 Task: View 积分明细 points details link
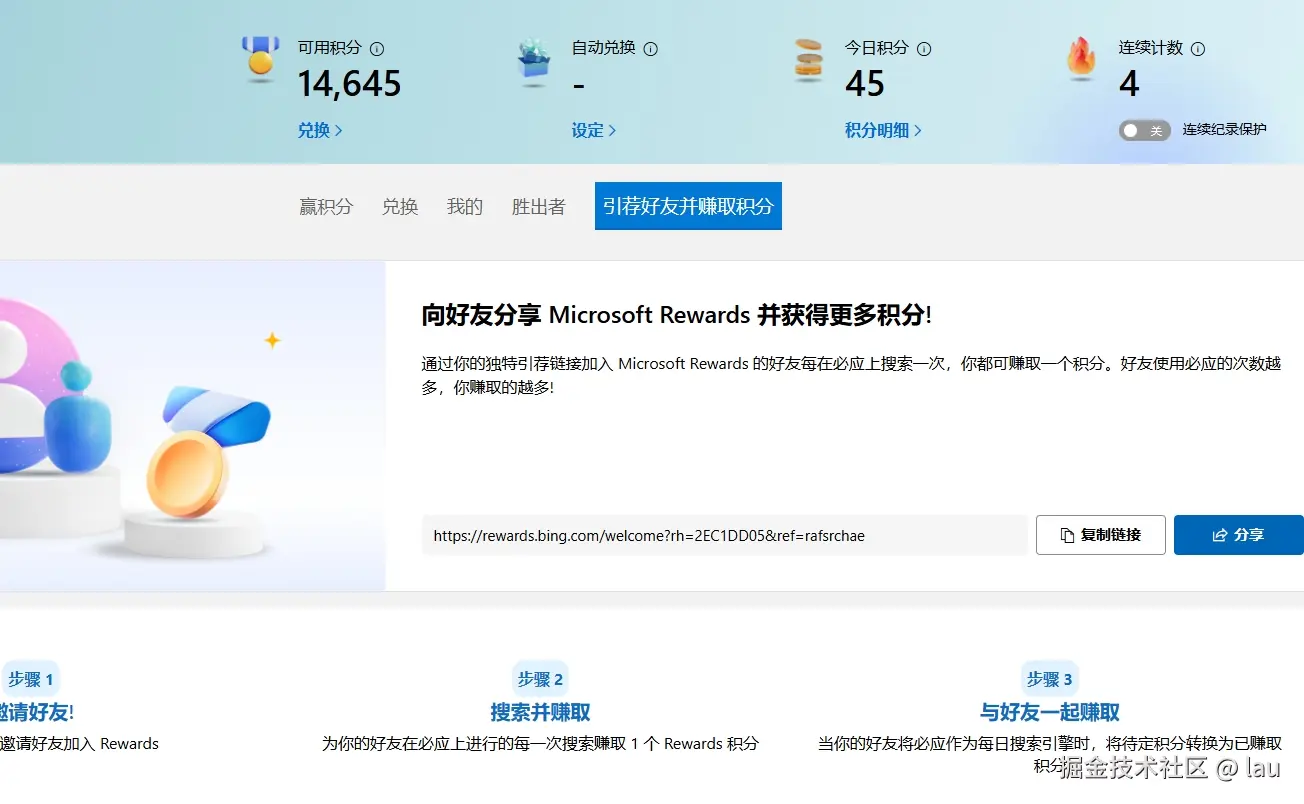pyautogui.click(x=878, y=130)
